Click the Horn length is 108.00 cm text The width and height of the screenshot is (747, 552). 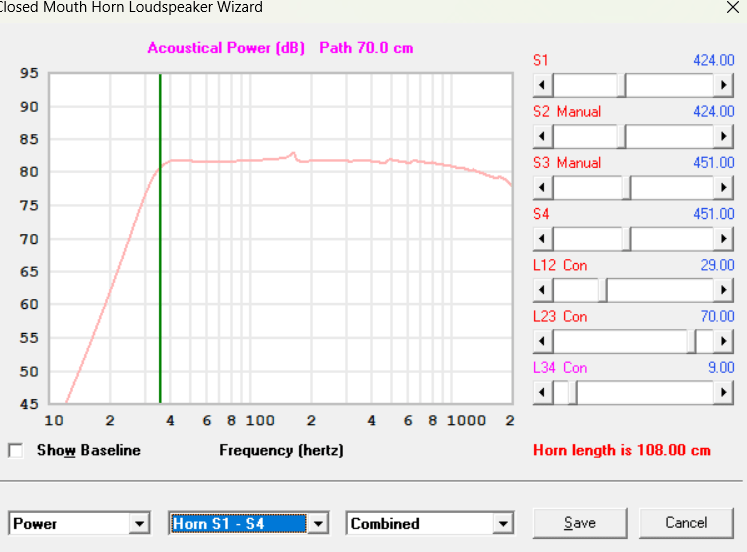click(x=622, y=450)
